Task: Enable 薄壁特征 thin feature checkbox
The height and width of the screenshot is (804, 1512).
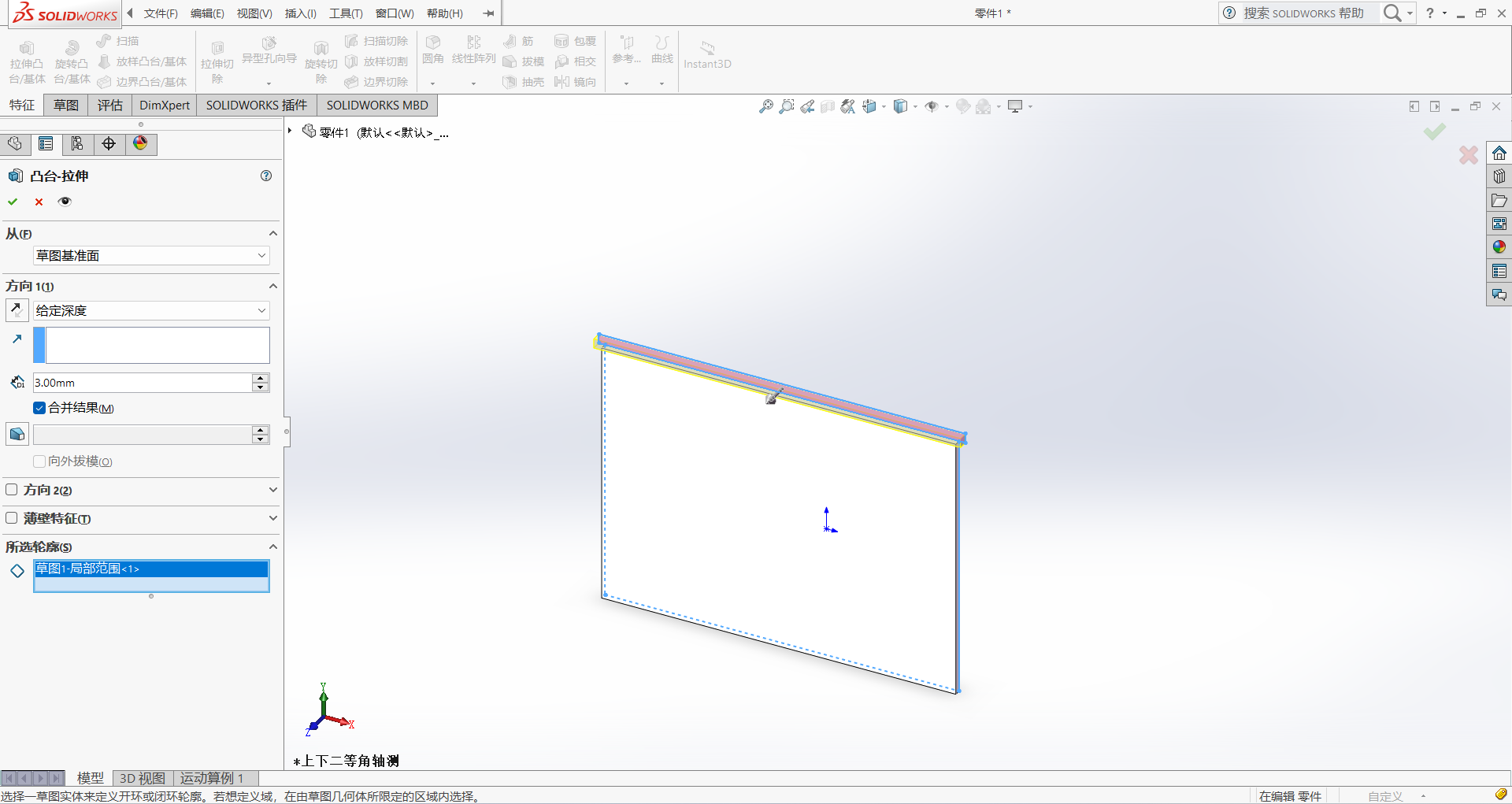Action: [12, 518]
